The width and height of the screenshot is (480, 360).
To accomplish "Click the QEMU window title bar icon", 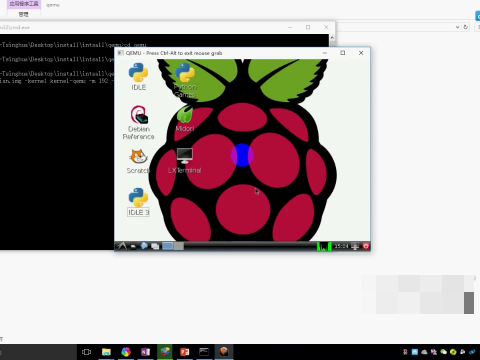I will [x=120, y=53].
